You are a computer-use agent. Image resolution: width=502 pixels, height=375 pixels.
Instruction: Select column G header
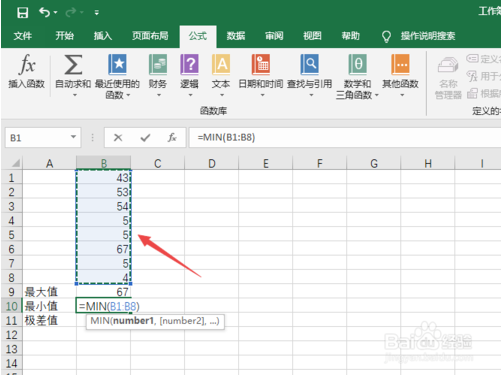(374, 163)
